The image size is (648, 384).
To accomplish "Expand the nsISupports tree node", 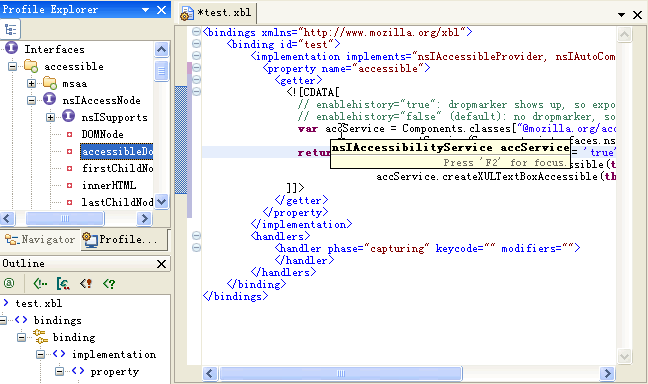I will click(50, 117).
